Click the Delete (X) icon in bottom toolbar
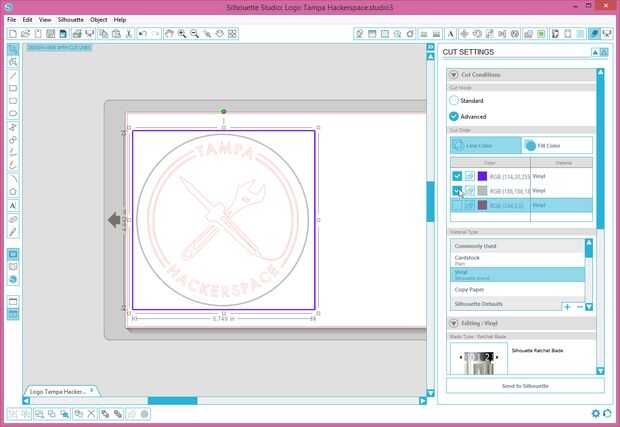The height and width of the screenshot is (427, 620). (x=91, y=414)
